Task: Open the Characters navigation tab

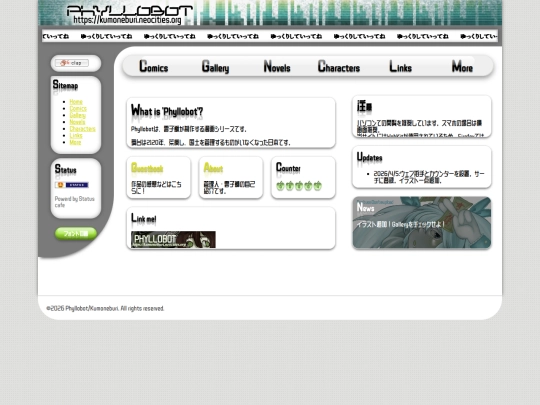Action: [339, 66]
